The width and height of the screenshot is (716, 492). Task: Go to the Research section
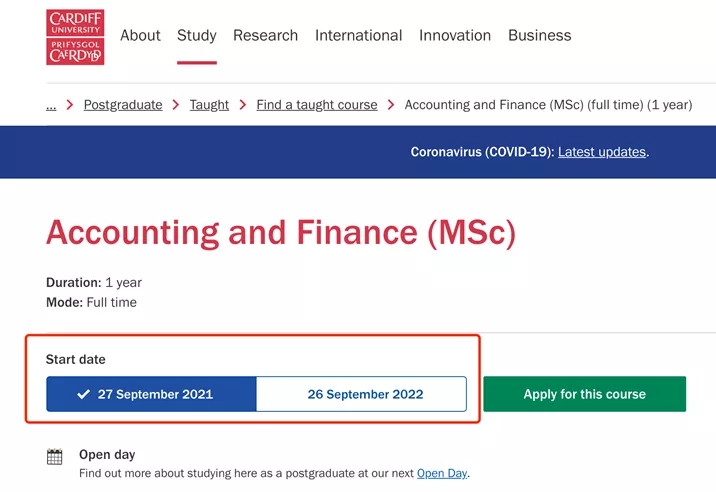[265, 35]
